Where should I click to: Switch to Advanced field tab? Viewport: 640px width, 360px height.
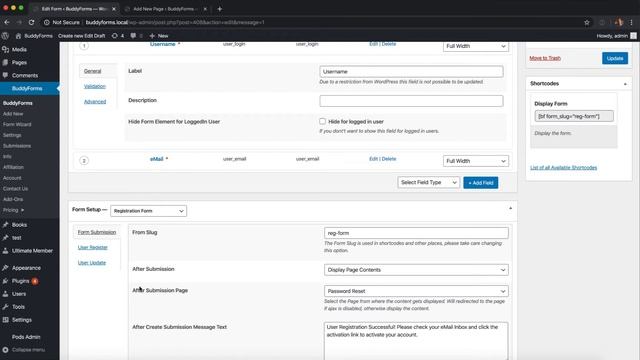click(x=95, y=102)
